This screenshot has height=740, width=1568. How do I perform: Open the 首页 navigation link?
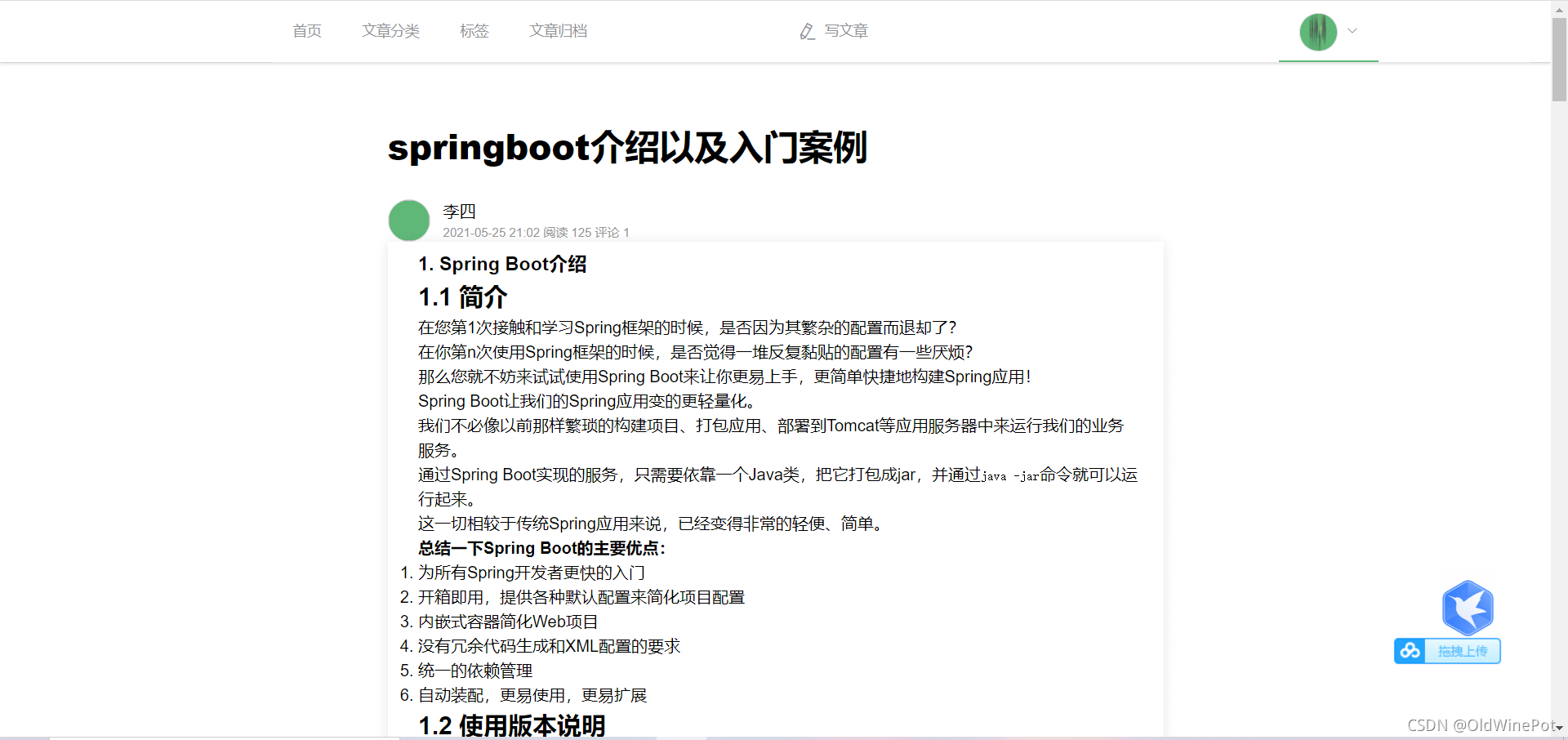click(307, 31)
